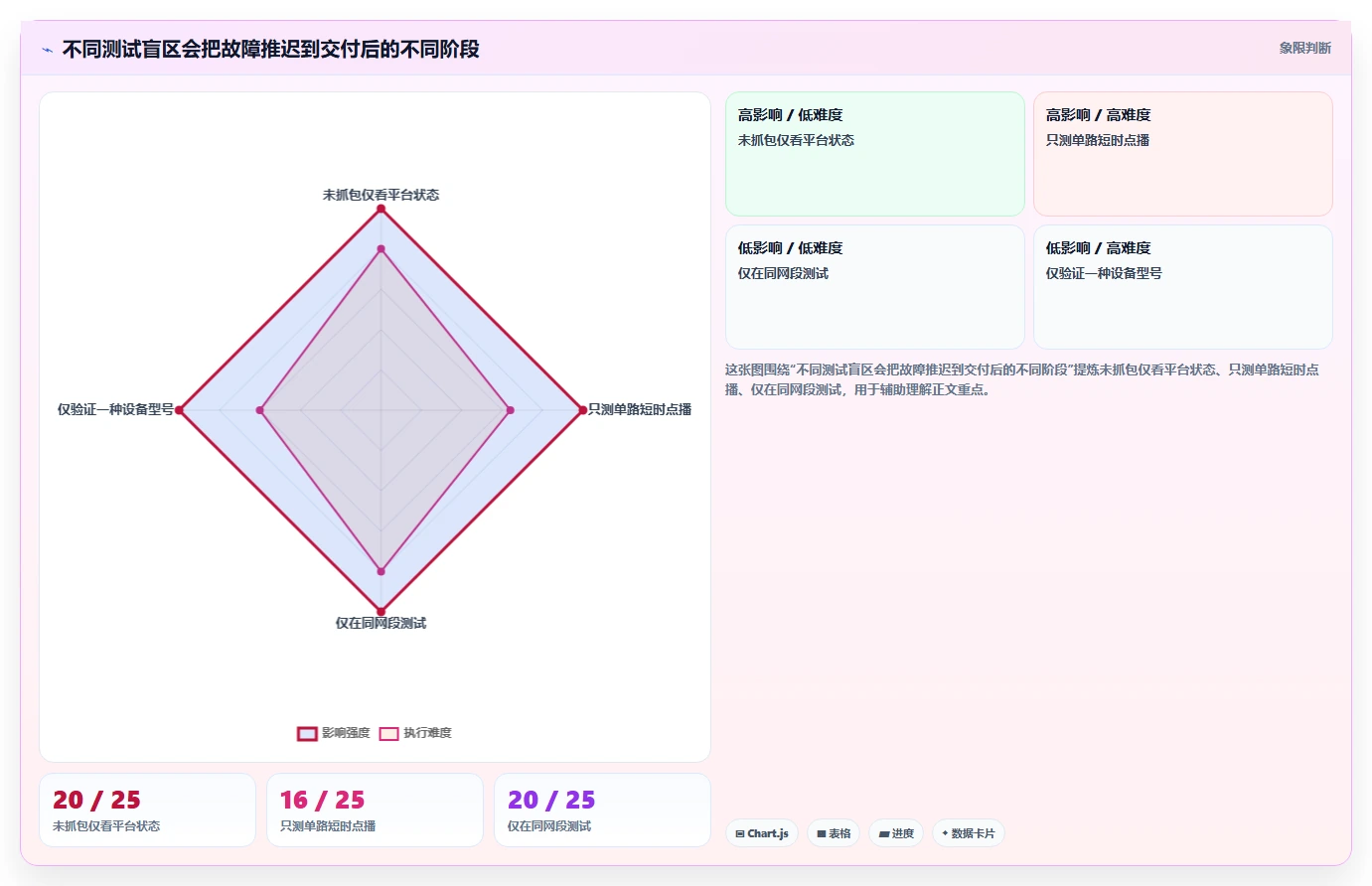Click the outer radar point at right vertex
Screen dimensions: 1372x886
tap(582, 410)
